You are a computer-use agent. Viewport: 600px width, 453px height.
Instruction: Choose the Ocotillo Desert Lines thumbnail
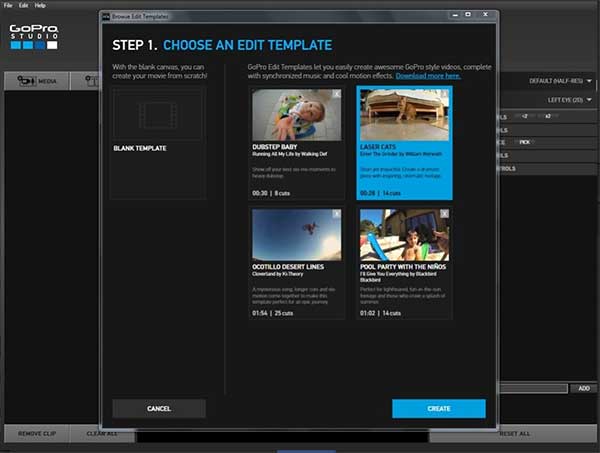point(297,235)
